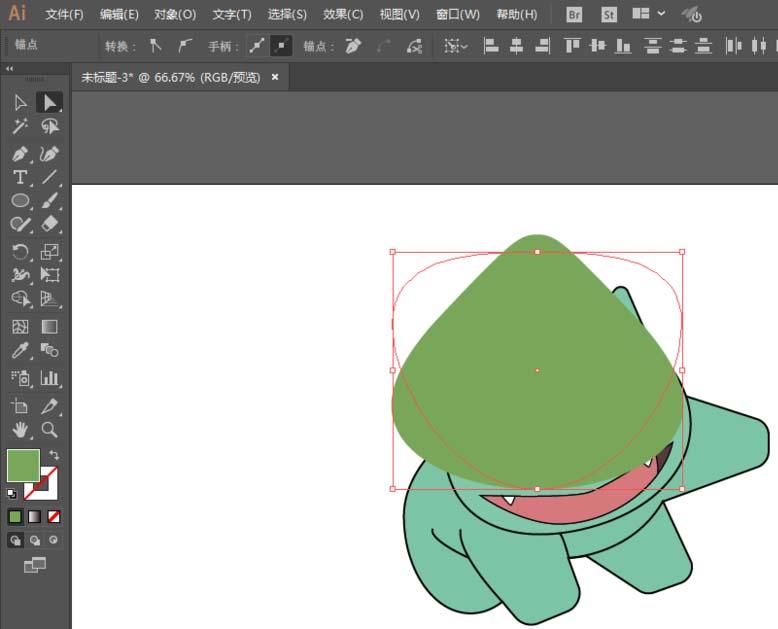Enable Draw Behind mode
This screenshot has height=629, width=778.
[x=35, y=540]
